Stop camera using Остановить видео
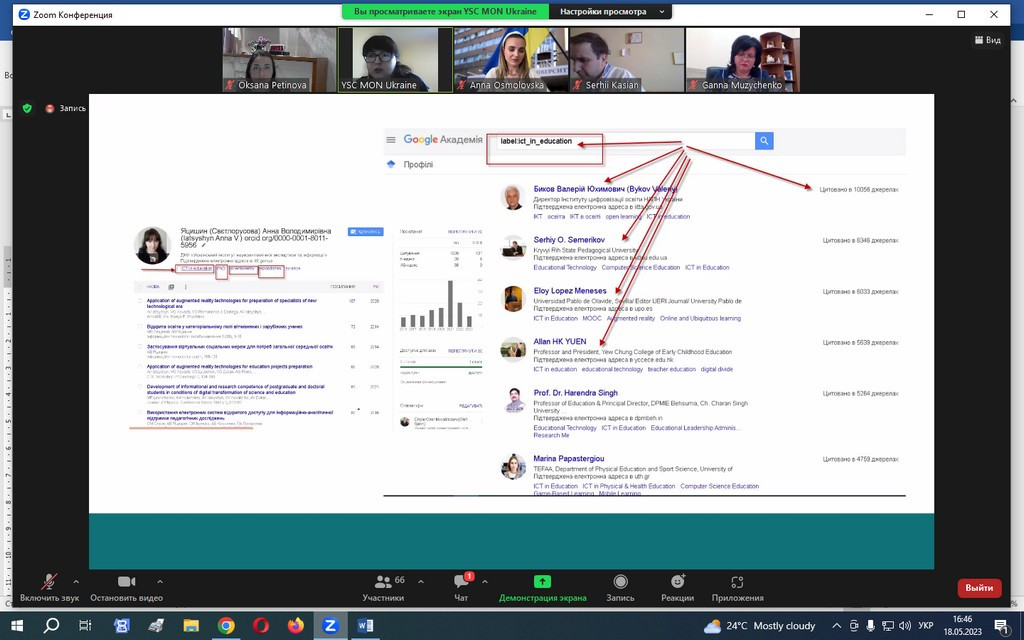1024x640 pixels. pyautogui.click(x=126, y=586)
